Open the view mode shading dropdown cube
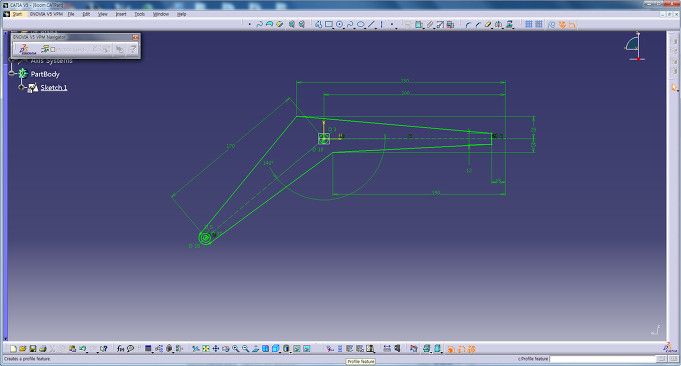Screen dimensions: 681x366 pos(286,349)
